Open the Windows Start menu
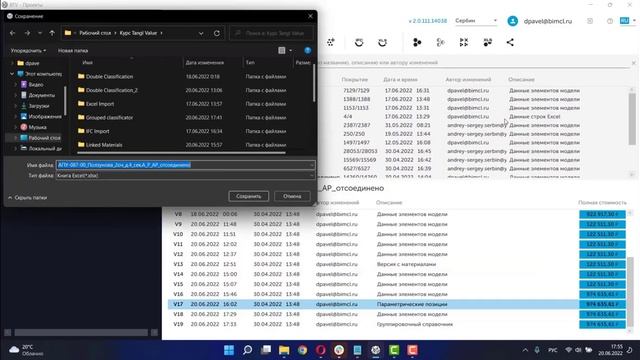This screenshot has width=640, height=360. tap(229, 350)
